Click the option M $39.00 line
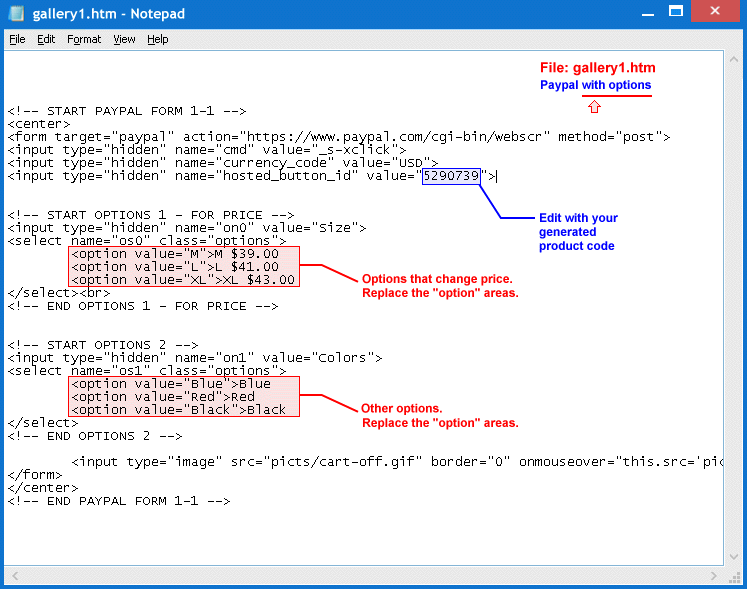Viewport: 747px width, 589px height. click(175, 254)
